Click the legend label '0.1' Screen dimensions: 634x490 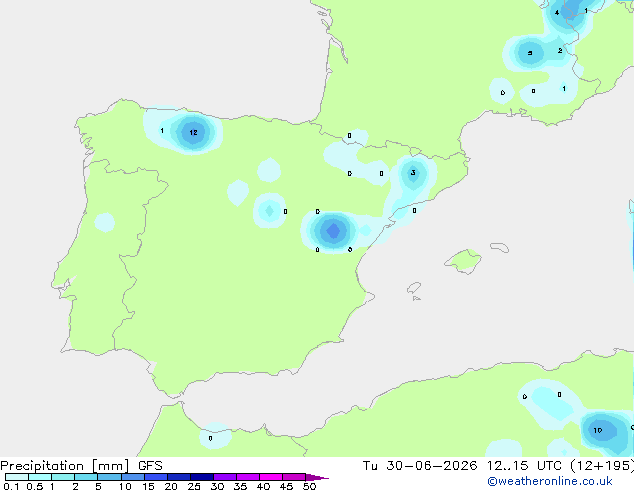[x=11, y=486]
